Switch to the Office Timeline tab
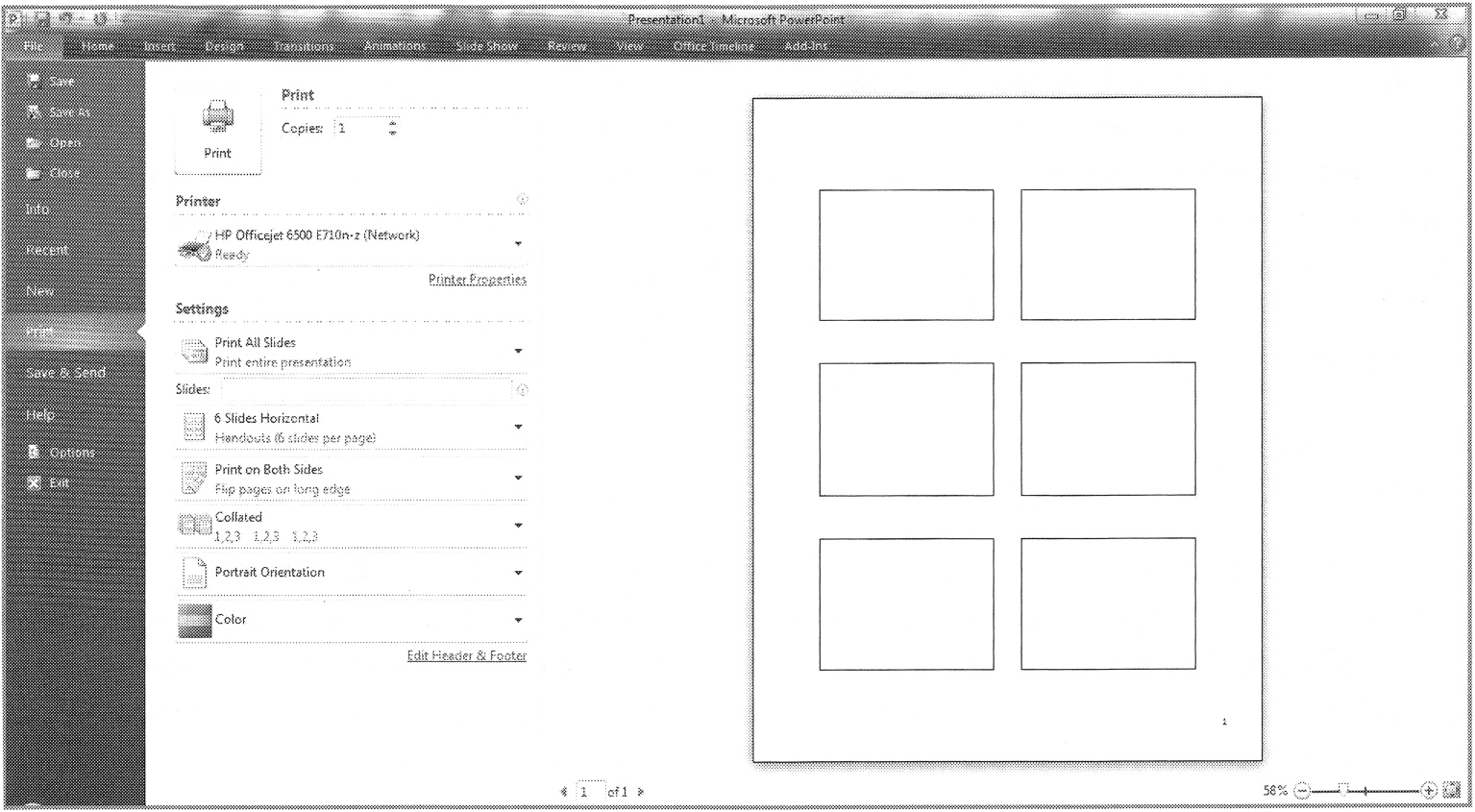This screenshot has width=1475, height=812. (714, 46)
